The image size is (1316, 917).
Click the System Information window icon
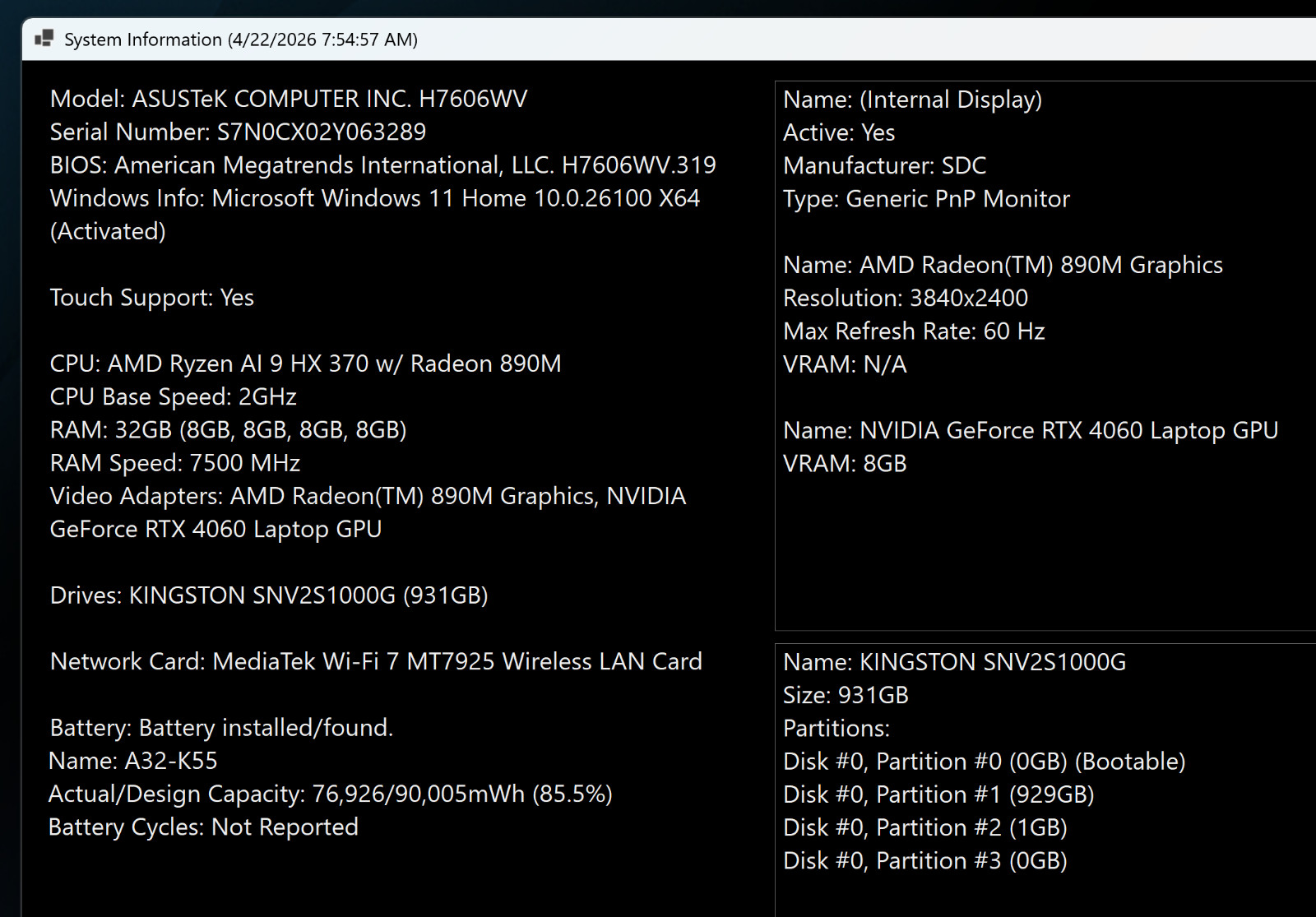[x=44, y=39]
